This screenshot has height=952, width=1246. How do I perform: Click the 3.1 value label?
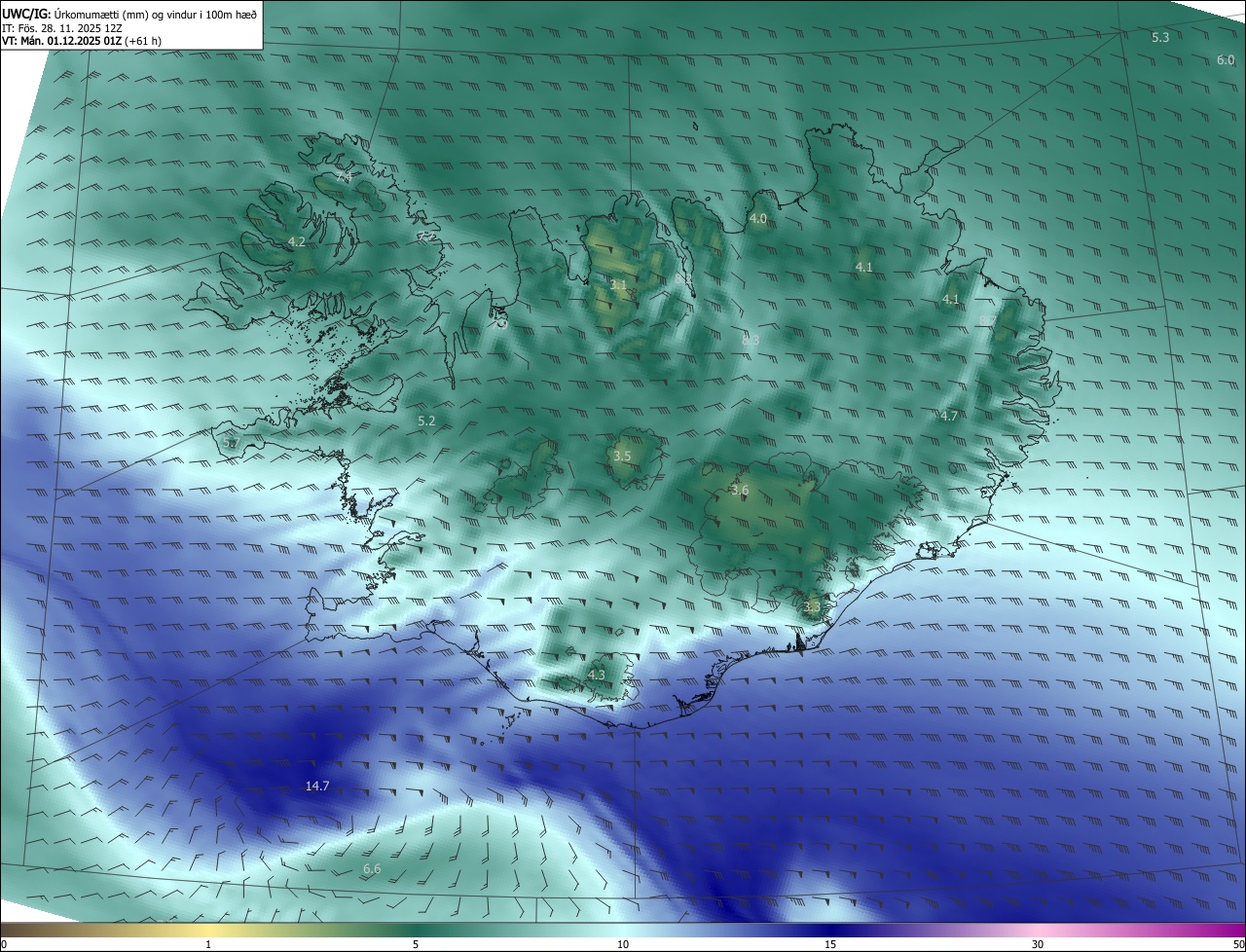[619, 285]
